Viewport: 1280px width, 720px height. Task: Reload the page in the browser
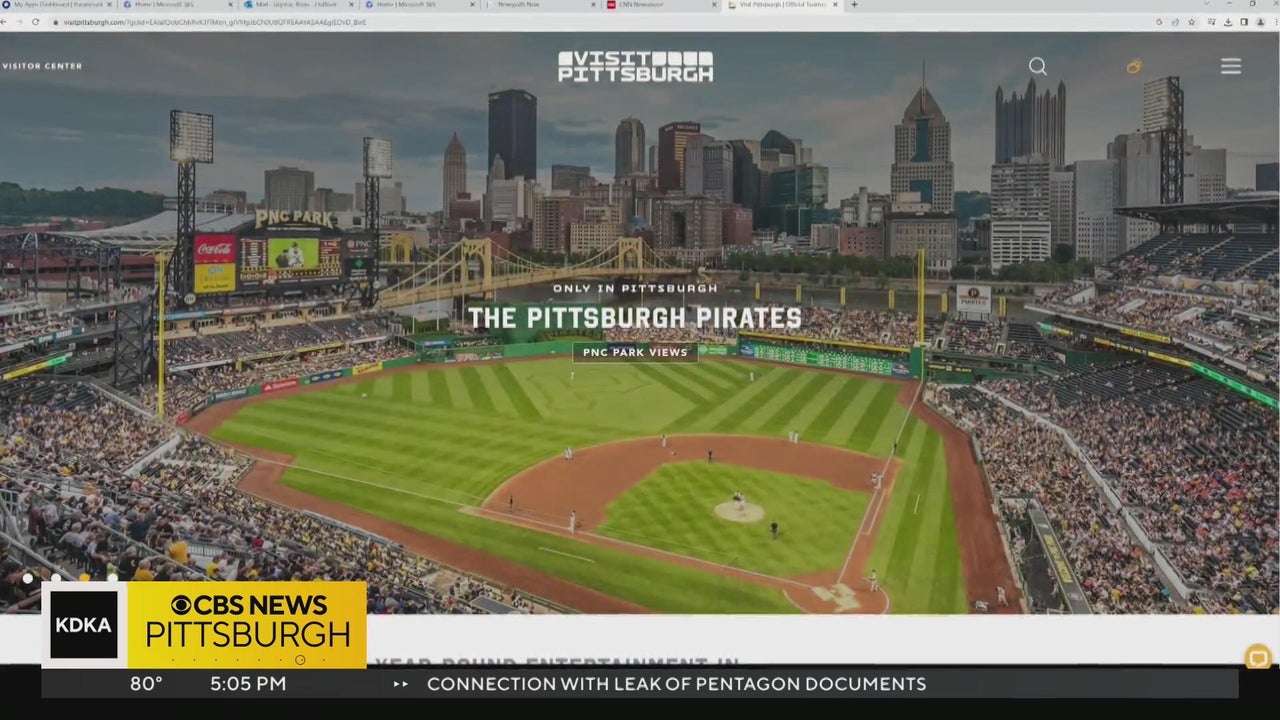point(36,22)
